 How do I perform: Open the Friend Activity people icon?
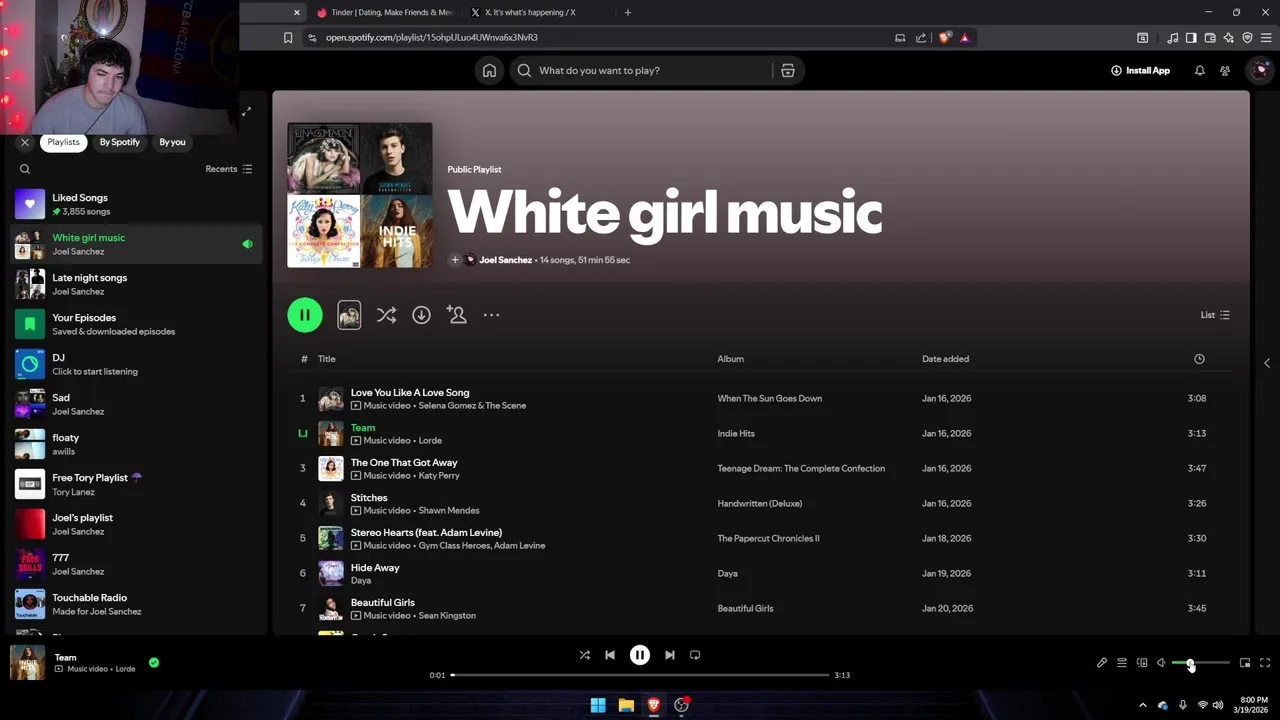pos(1225,71)
